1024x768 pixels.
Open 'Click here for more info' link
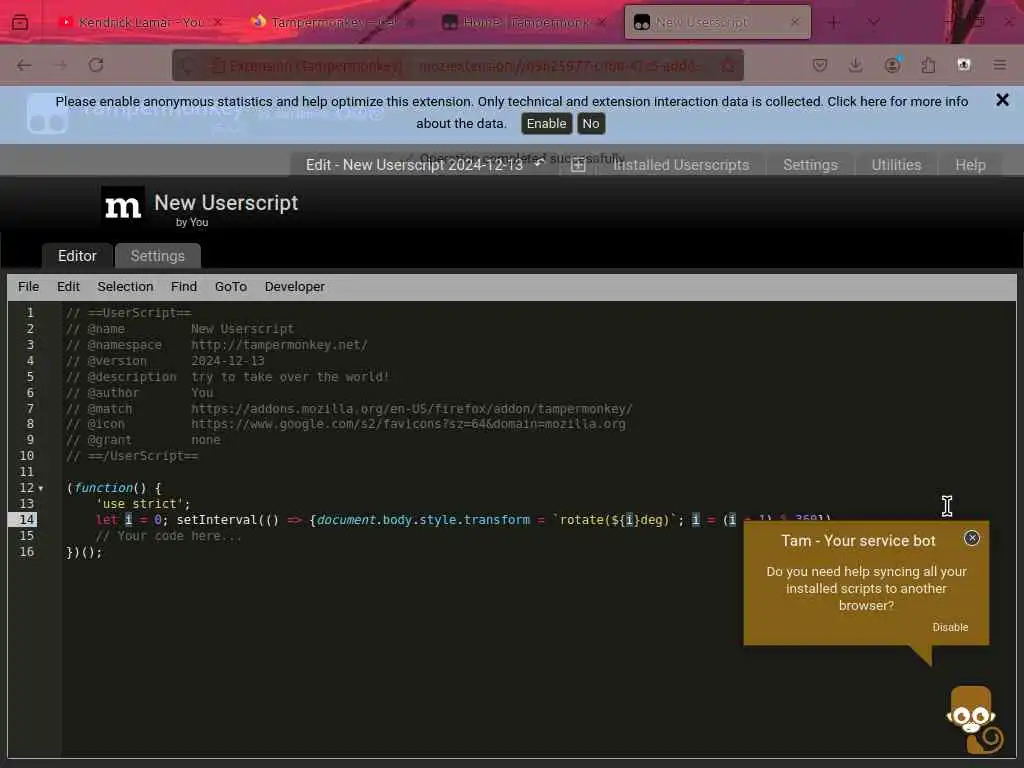pyautogui.click(x=897, y=101)
